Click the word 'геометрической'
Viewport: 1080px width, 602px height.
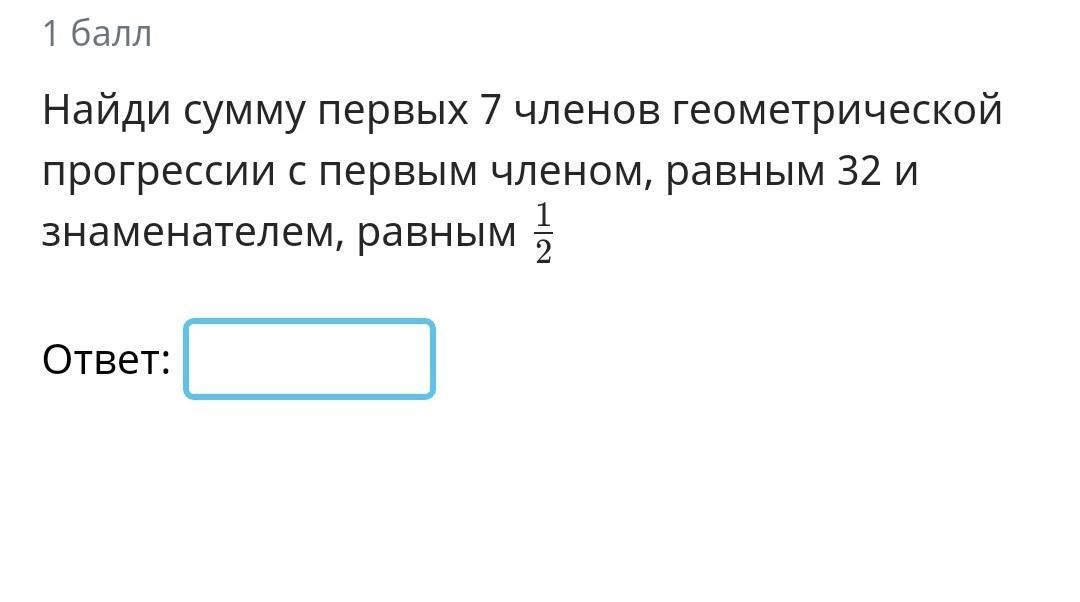837,111
